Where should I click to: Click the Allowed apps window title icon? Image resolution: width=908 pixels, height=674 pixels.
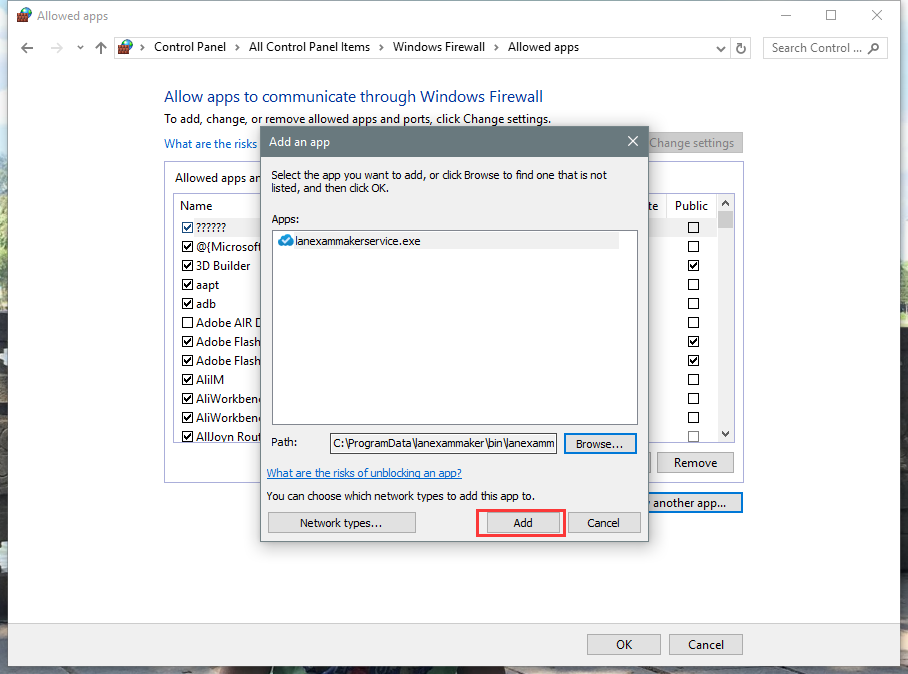pyautogui.click(x=24, y=15)
